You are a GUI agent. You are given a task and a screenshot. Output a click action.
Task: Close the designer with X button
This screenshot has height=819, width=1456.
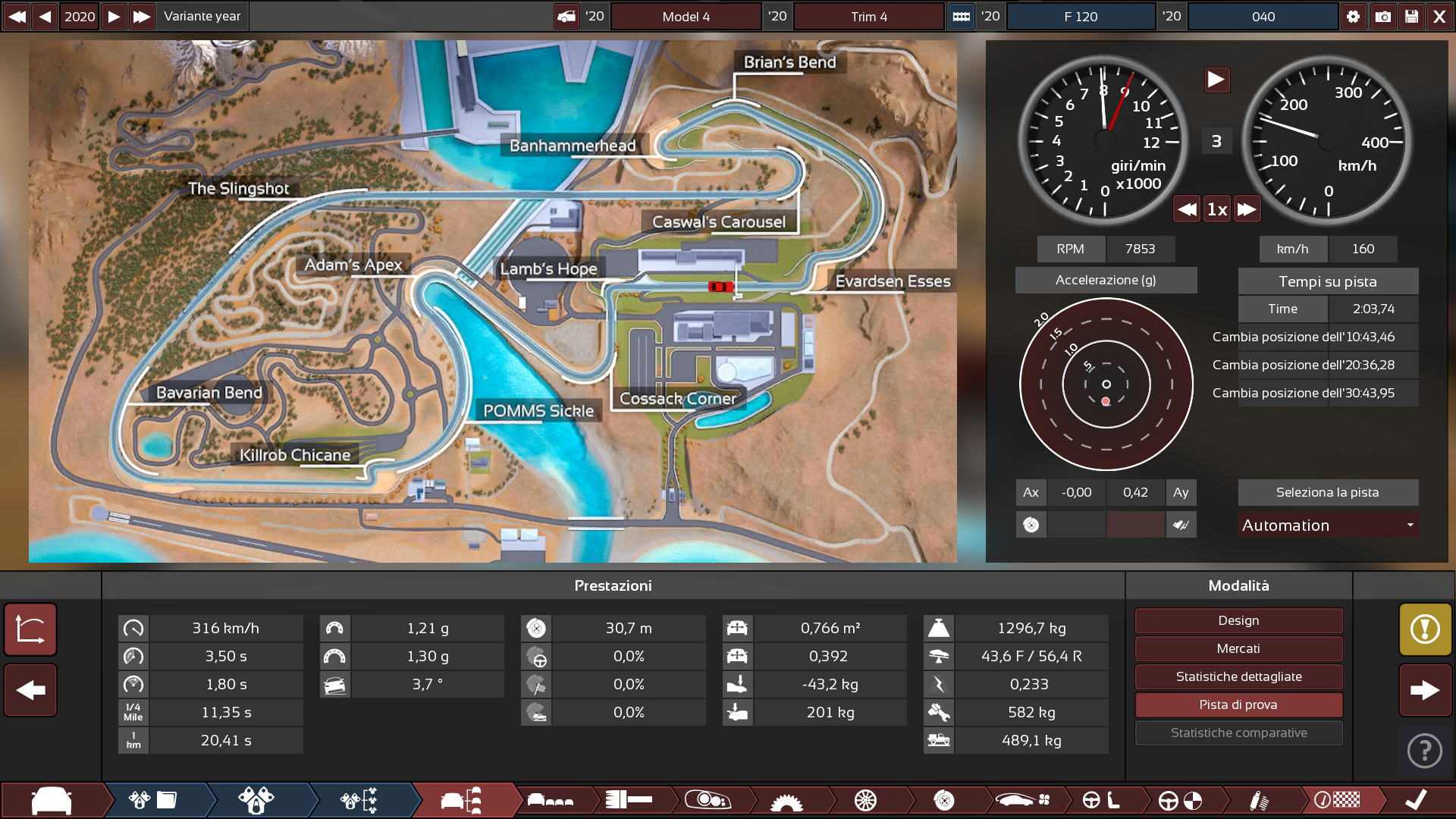click(1439, 16)
